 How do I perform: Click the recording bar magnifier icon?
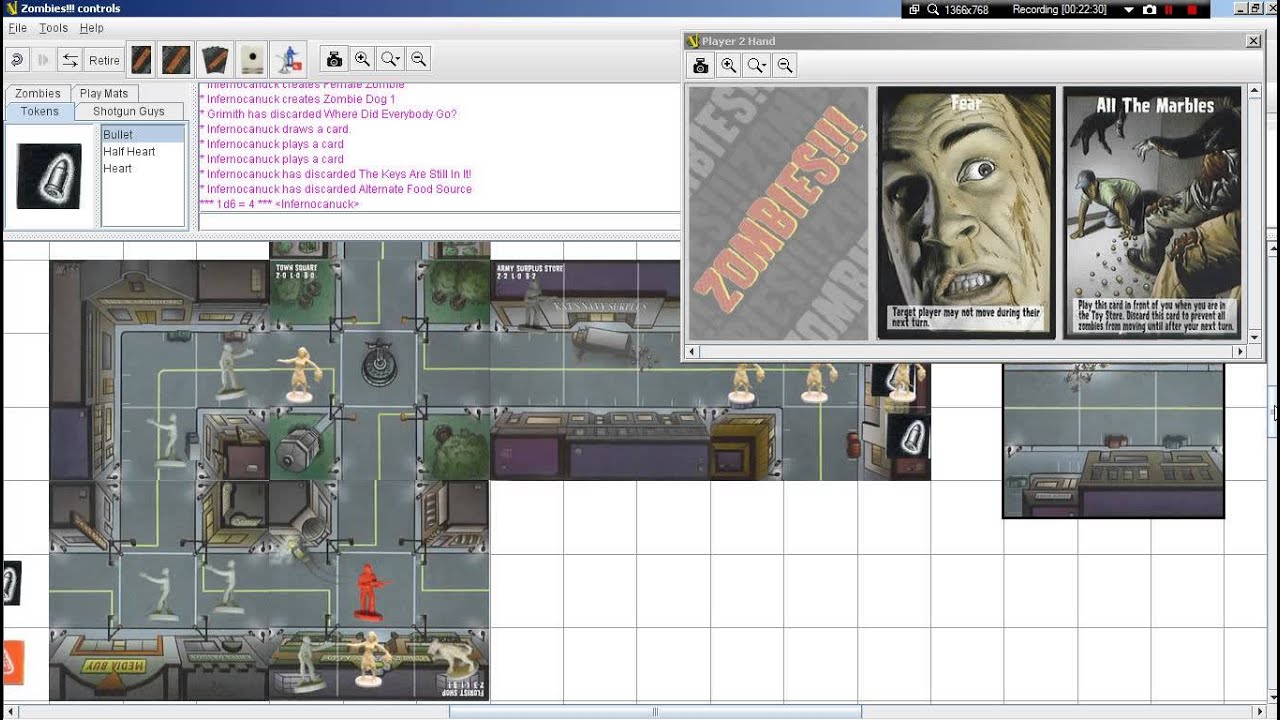pos(933,9)
